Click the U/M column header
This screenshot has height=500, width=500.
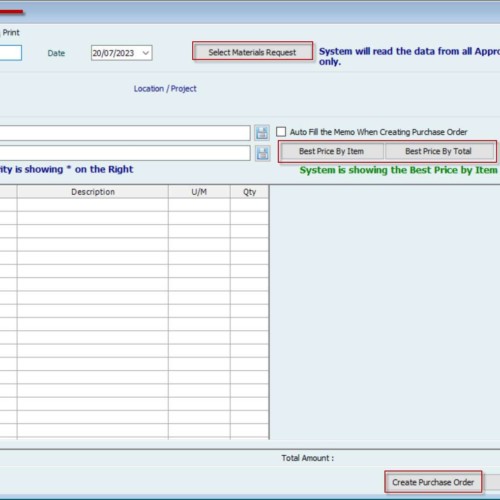(x=199, y=192)
